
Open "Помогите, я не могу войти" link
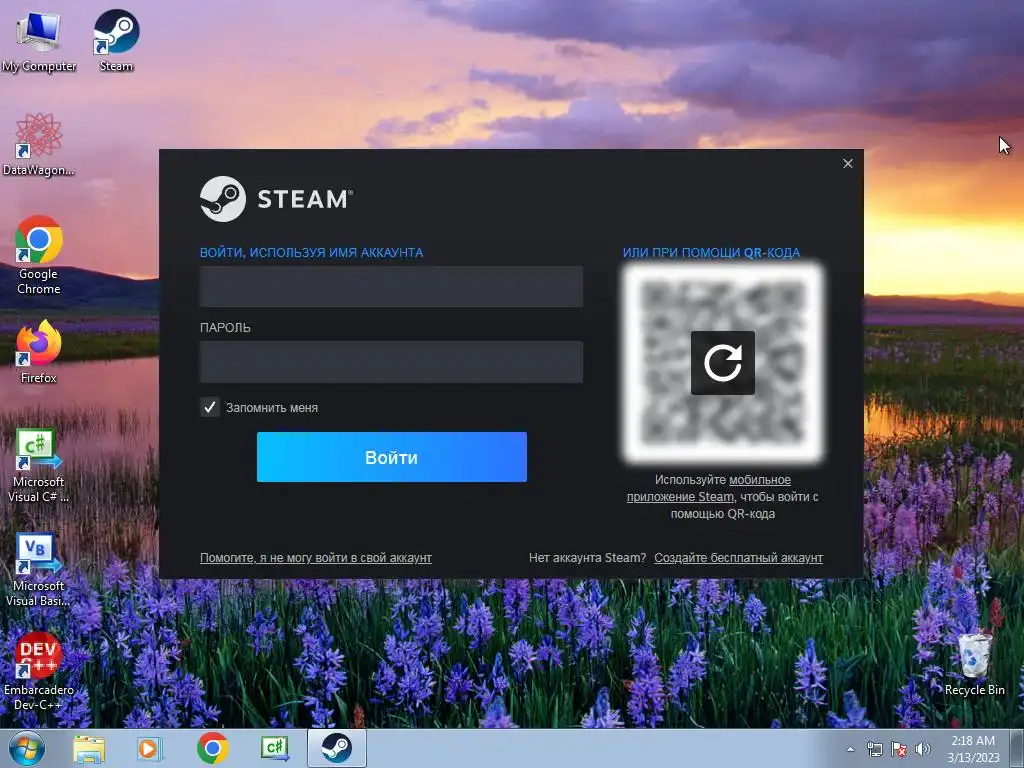pos(315,558)
